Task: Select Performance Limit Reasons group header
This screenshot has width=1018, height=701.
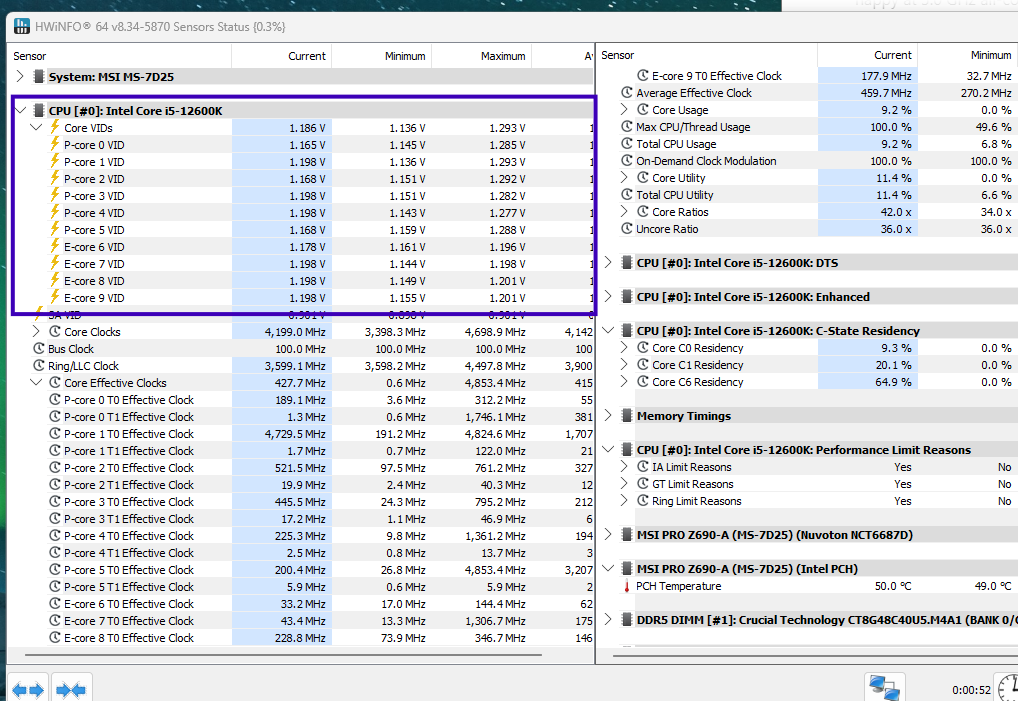Action: (x=807, y=450)
